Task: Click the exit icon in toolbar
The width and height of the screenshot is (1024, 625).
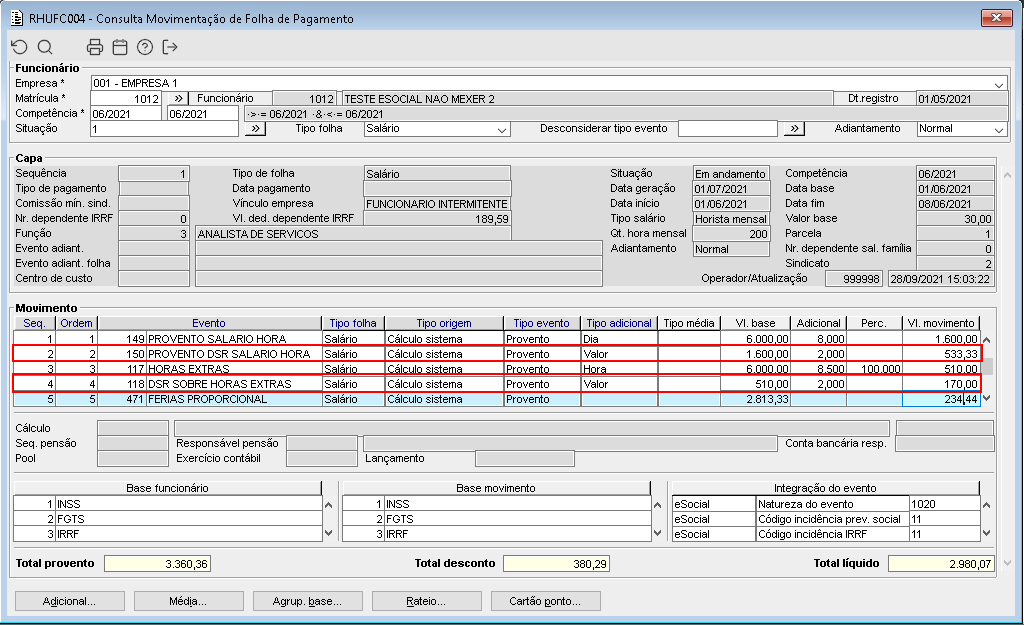Action: pos(170,47)
